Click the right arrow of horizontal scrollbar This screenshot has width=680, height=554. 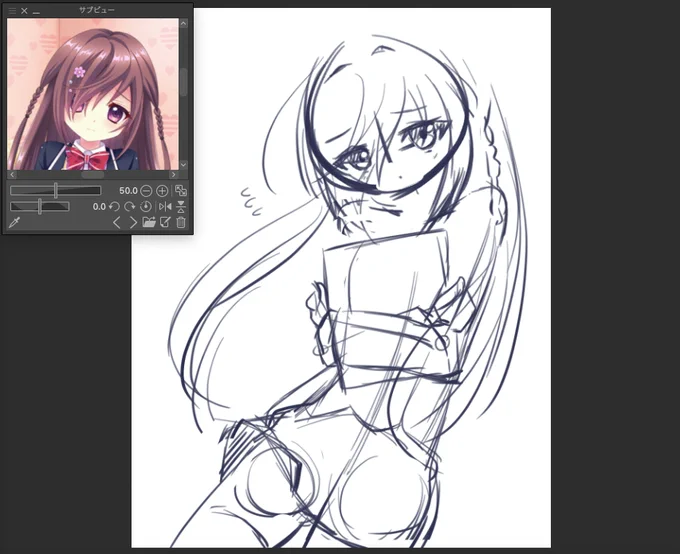pyautogui.click(x=173, y=174)
